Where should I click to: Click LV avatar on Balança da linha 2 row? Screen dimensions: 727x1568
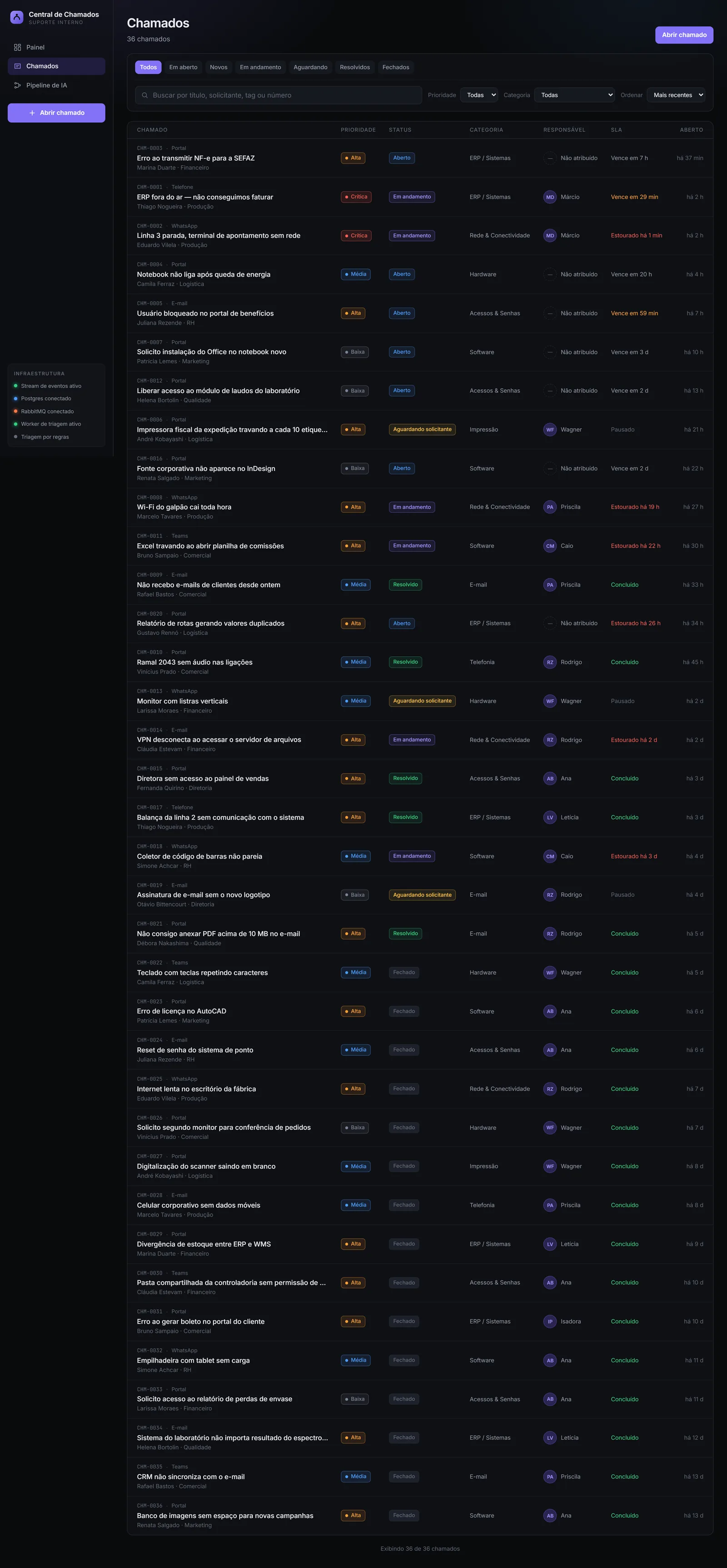tap(550, 817)
